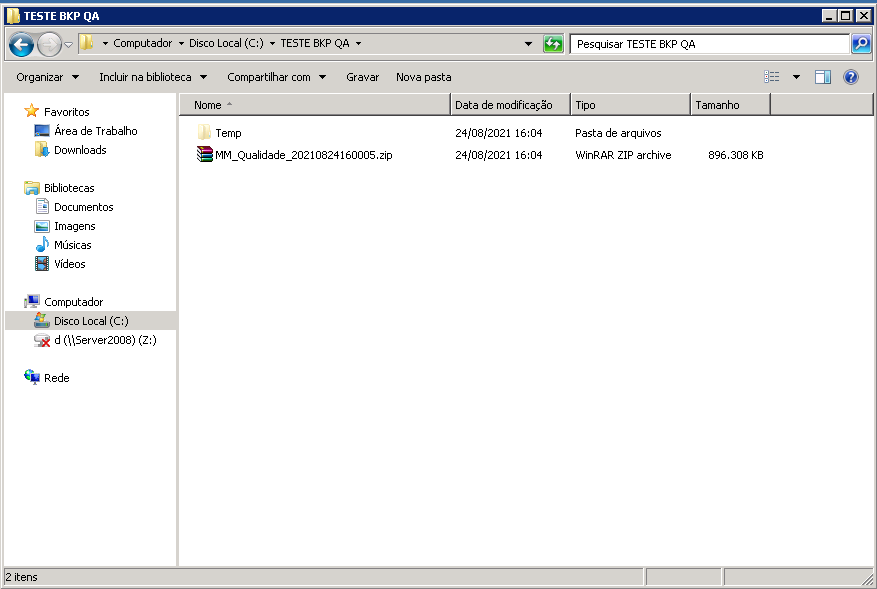Sort by the Data de modificação column
This screenshot has width=877, height=589.
point(510,105)
